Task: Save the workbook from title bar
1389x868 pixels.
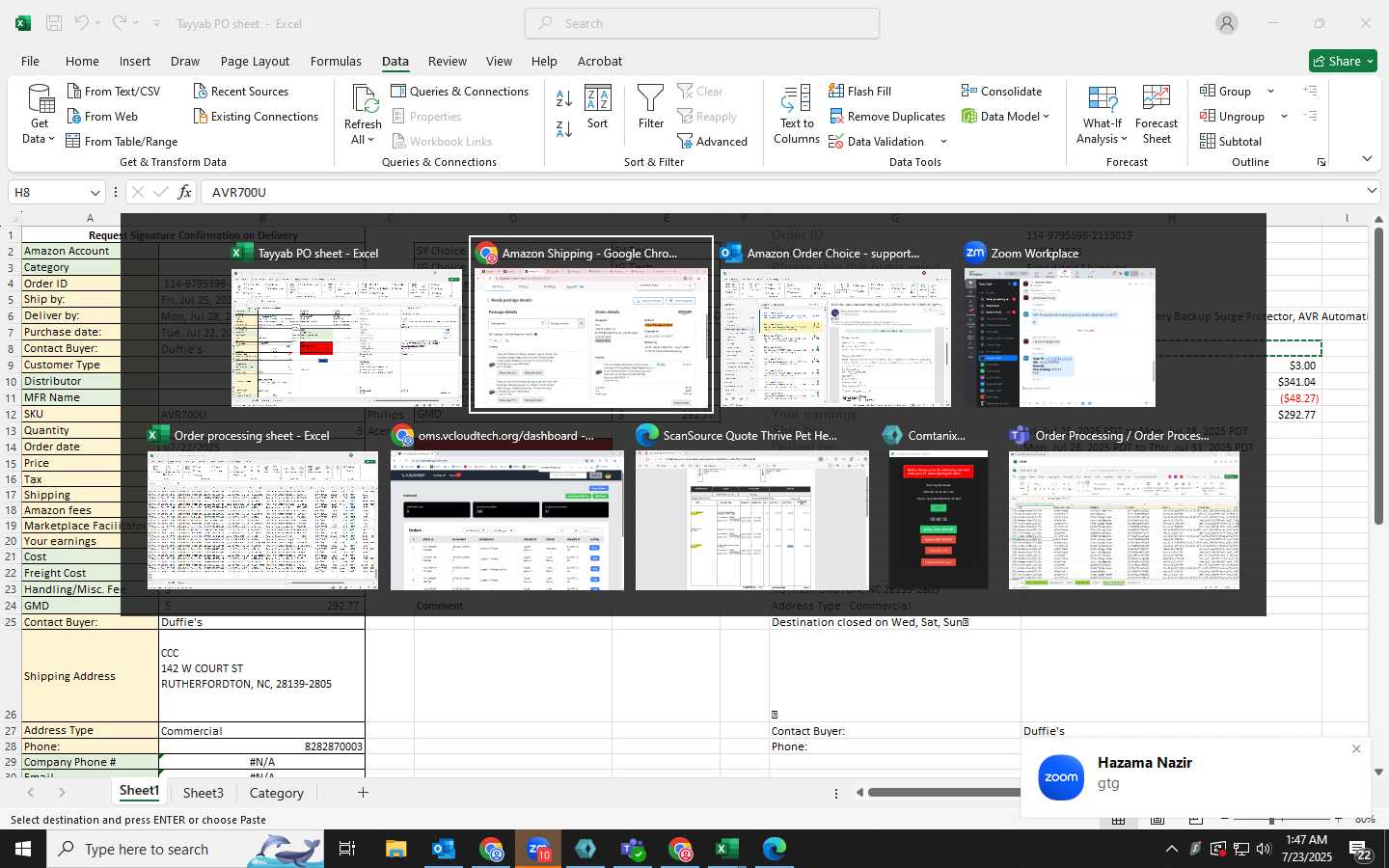Action: pyautogui.click(x=54, y=23)
